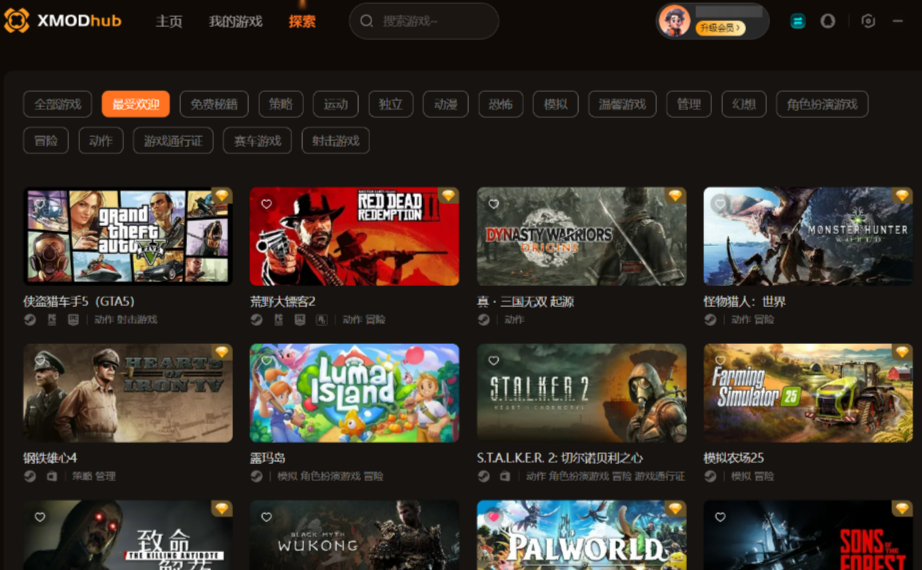Open the 我的游戏 tab
Image resolution: width=922 pixels, height=570 pixels.
pos(236,21)
